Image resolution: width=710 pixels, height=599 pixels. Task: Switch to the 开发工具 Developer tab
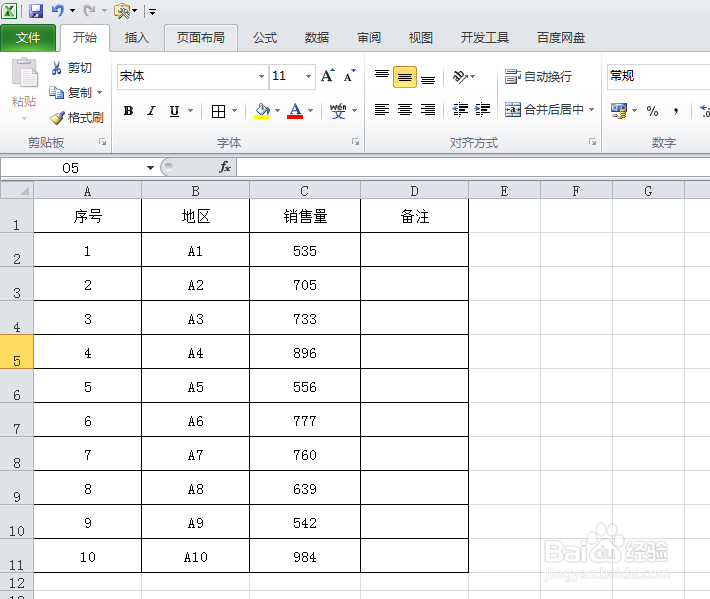click(x=485, y=38)
